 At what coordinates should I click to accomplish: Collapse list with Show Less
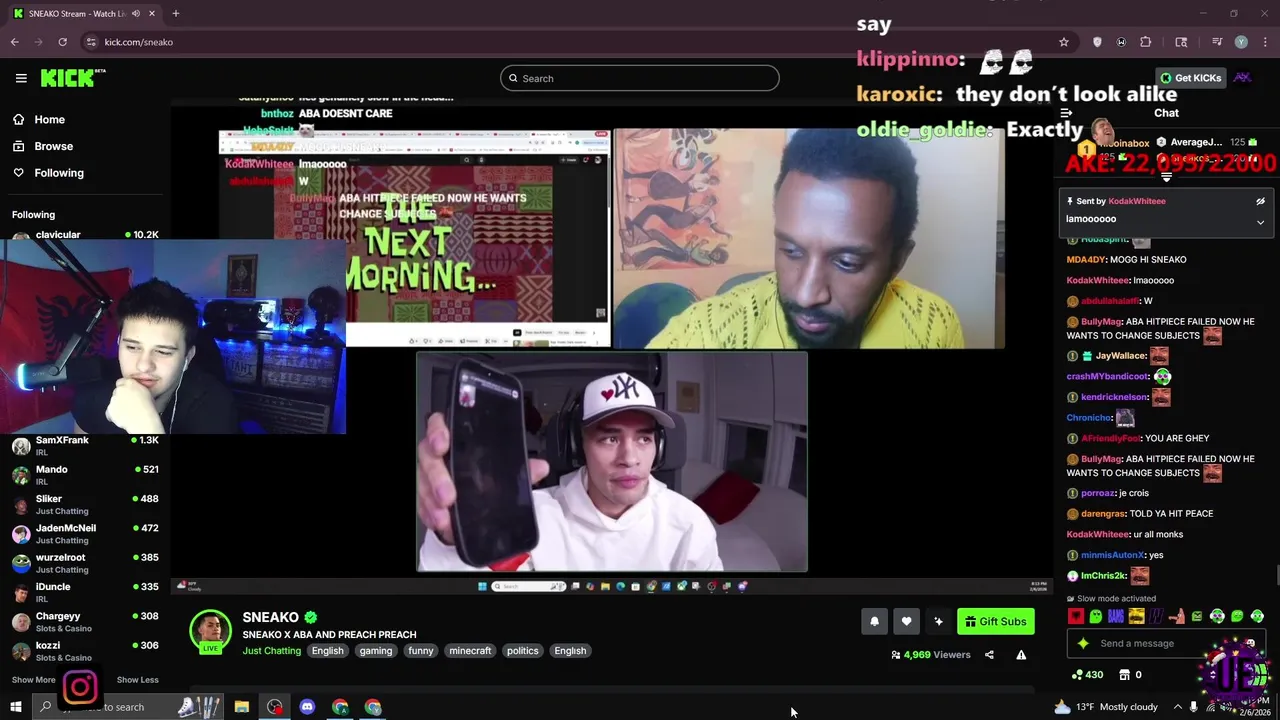(137, 680)
